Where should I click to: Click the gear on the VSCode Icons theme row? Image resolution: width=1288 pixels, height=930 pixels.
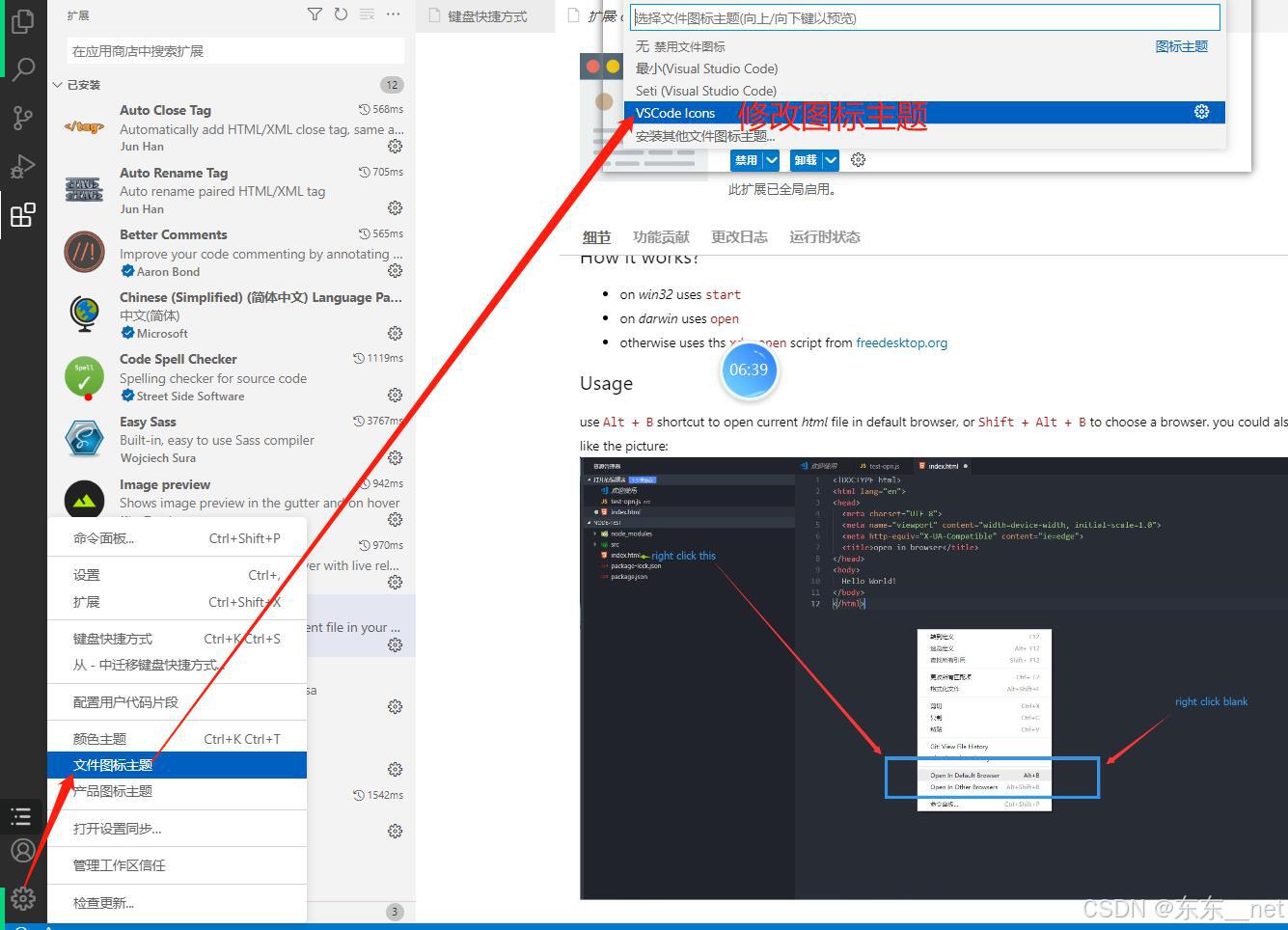(1201, 112)
